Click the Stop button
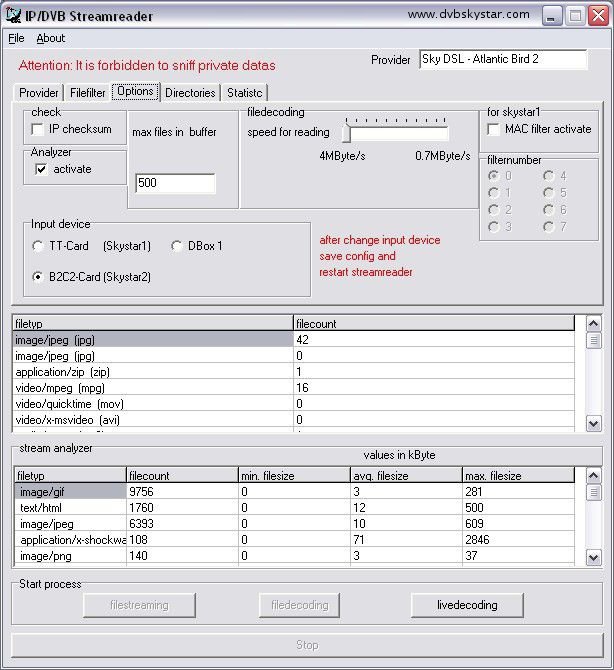 coord(307,645)
